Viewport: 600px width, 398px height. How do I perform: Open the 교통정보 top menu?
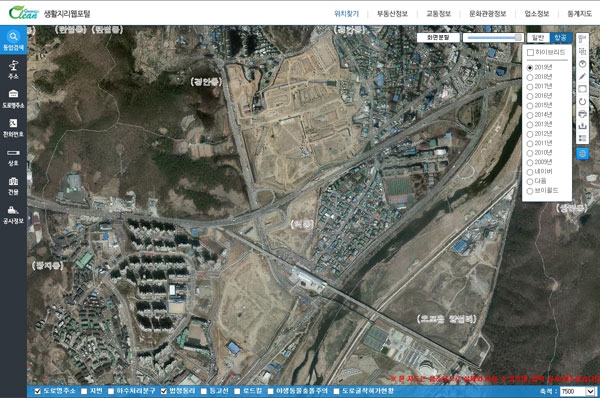[439, 14]
